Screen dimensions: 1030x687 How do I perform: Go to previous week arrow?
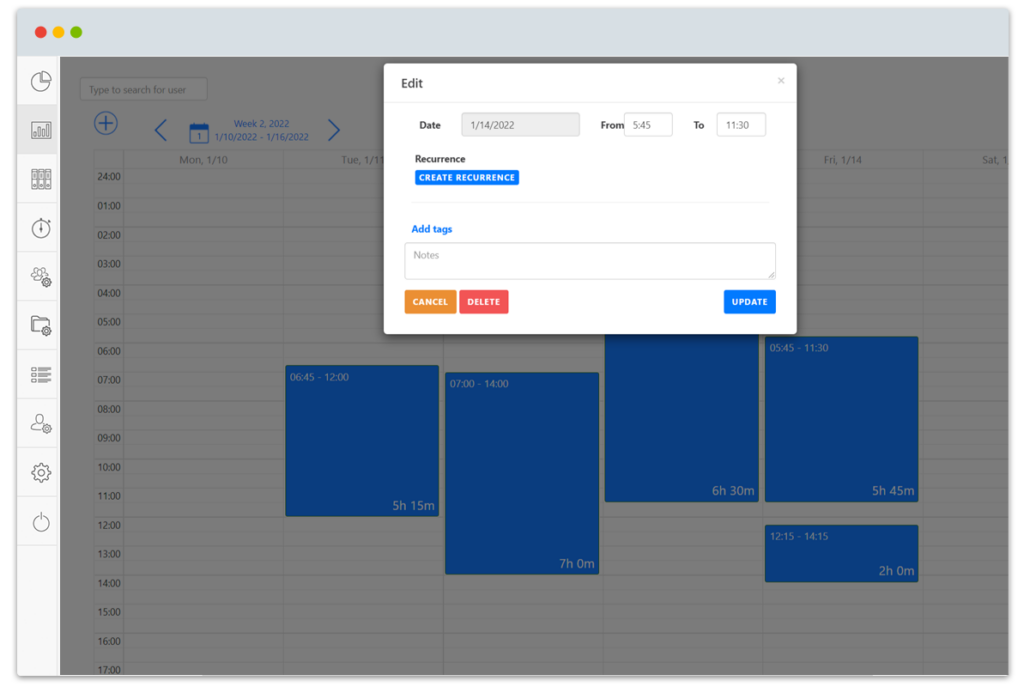(x=161, y=130)
